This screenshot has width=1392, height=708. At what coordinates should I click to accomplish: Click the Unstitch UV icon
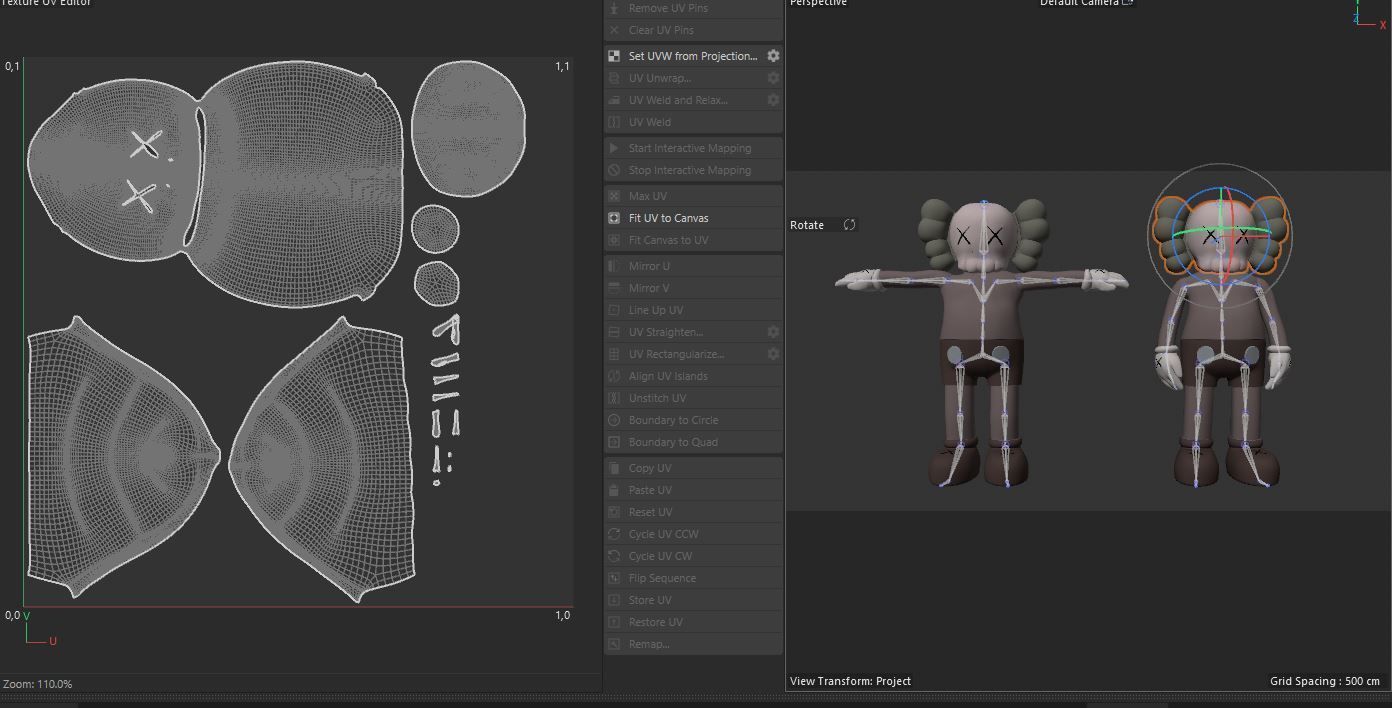(614, 398)
